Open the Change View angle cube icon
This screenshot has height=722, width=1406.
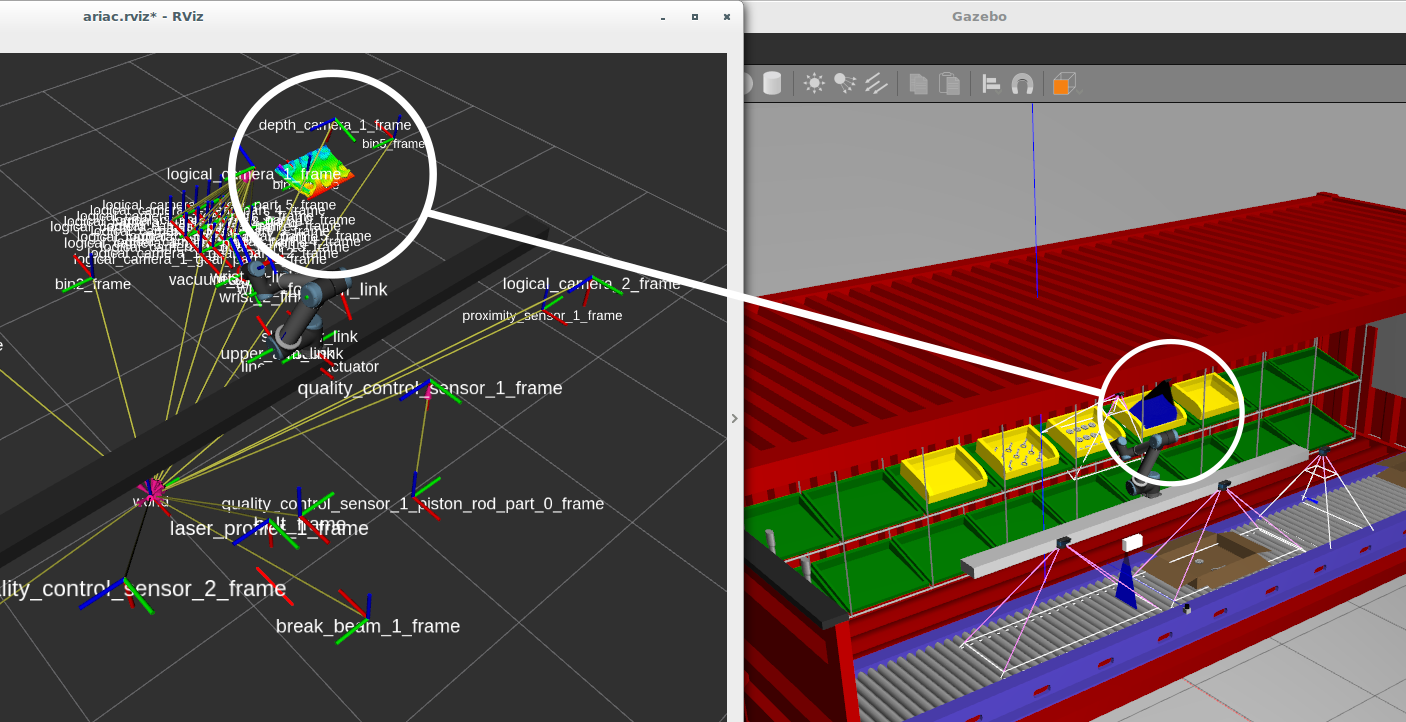point(1062,83)
